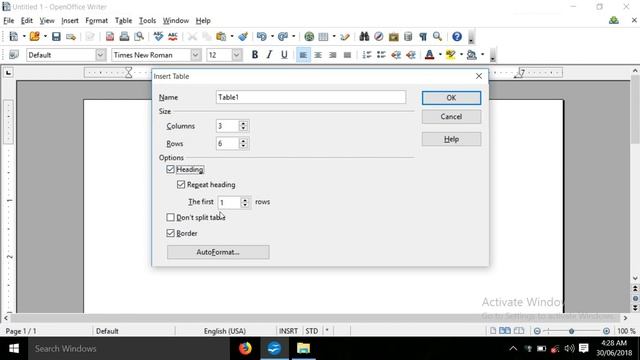Open Find & Replace binoculars icon

[x=364, y=37]
